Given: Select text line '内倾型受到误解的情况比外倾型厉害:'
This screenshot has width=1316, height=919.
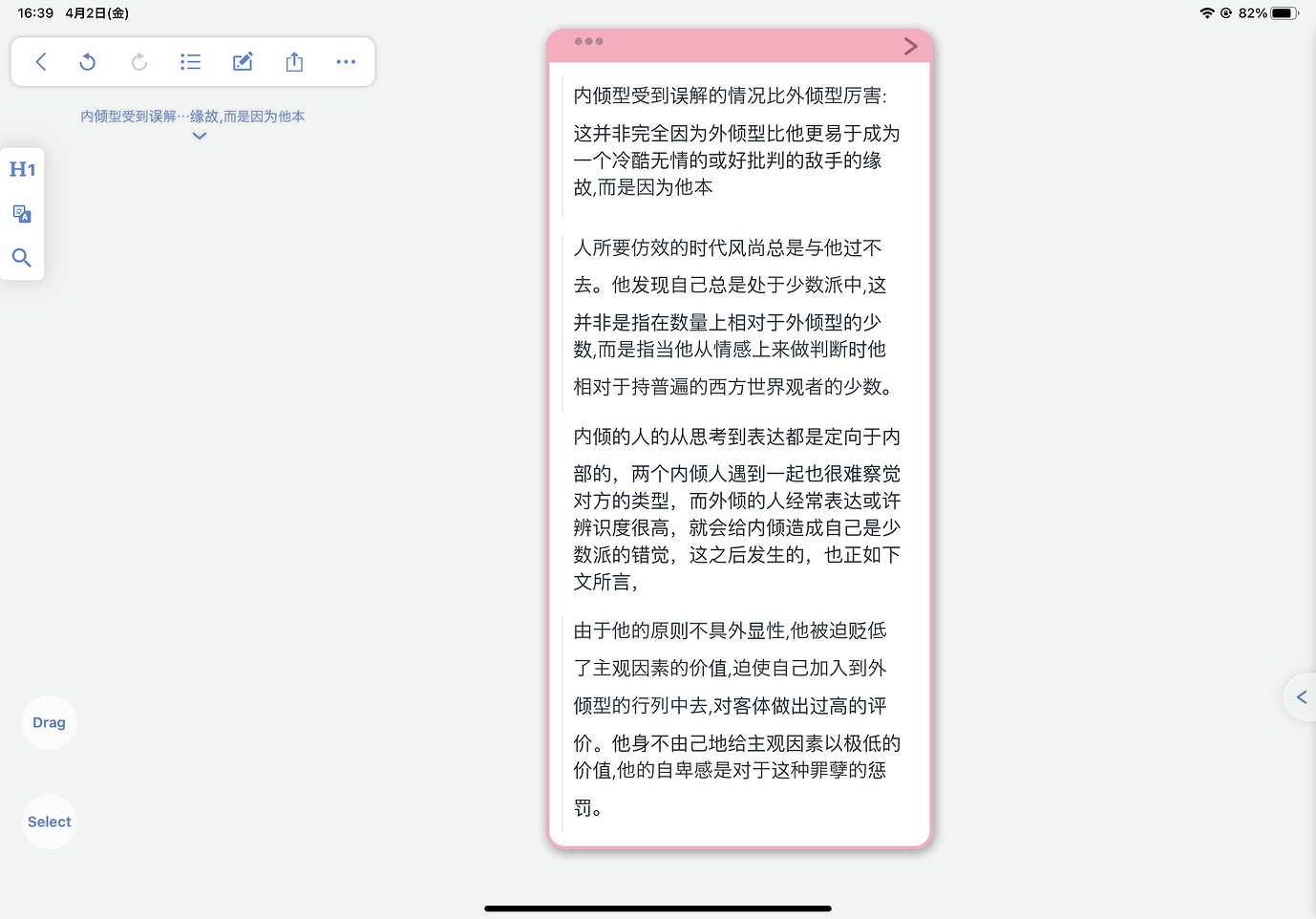Looking at the screenshot, I should pos(731,96).
